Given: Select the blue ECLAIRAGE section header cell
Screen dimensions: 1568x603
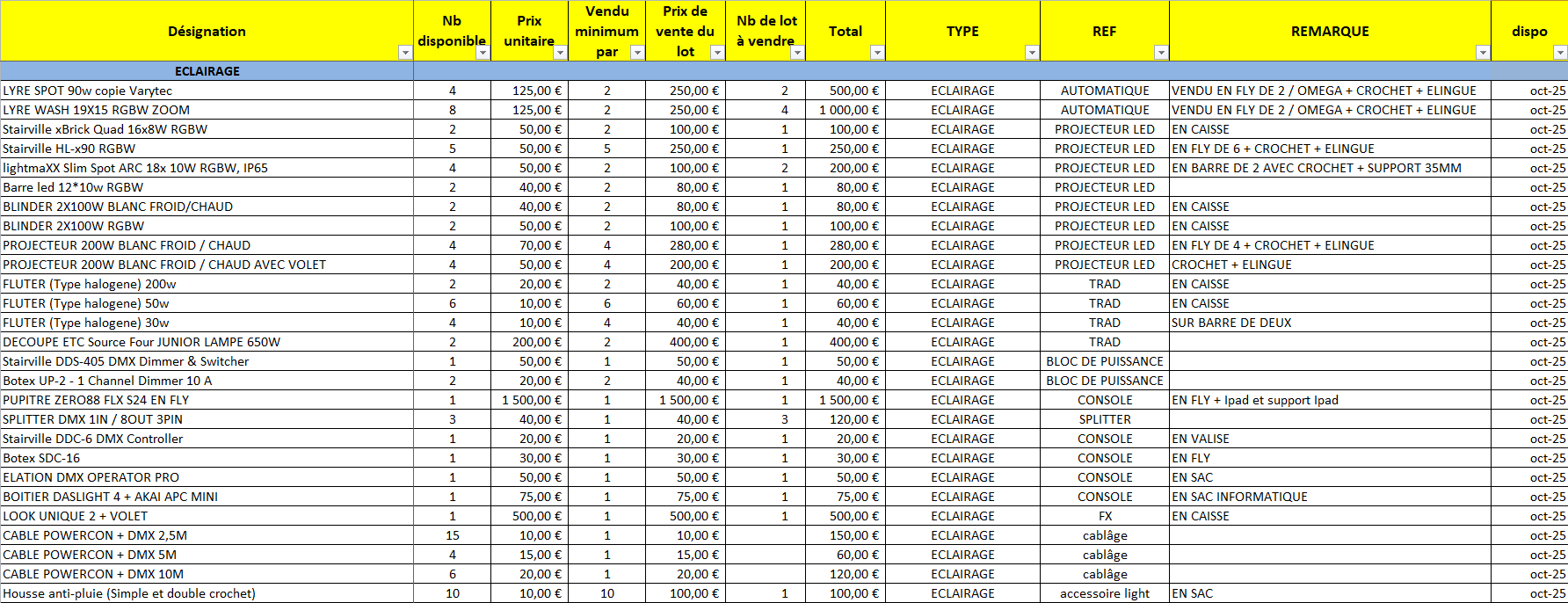Looking at the screenshot, I should pos(207,71).
